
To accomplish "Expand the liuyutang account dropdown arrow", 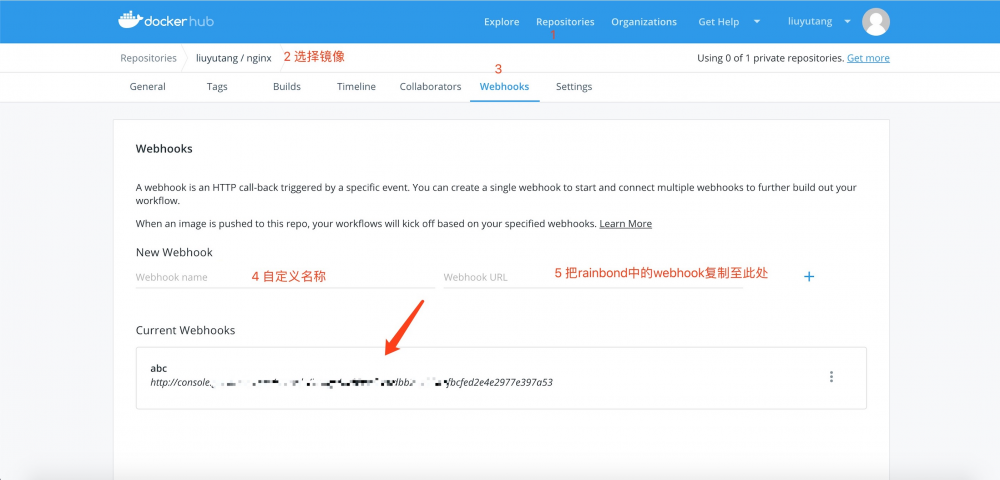I will 848,22.
